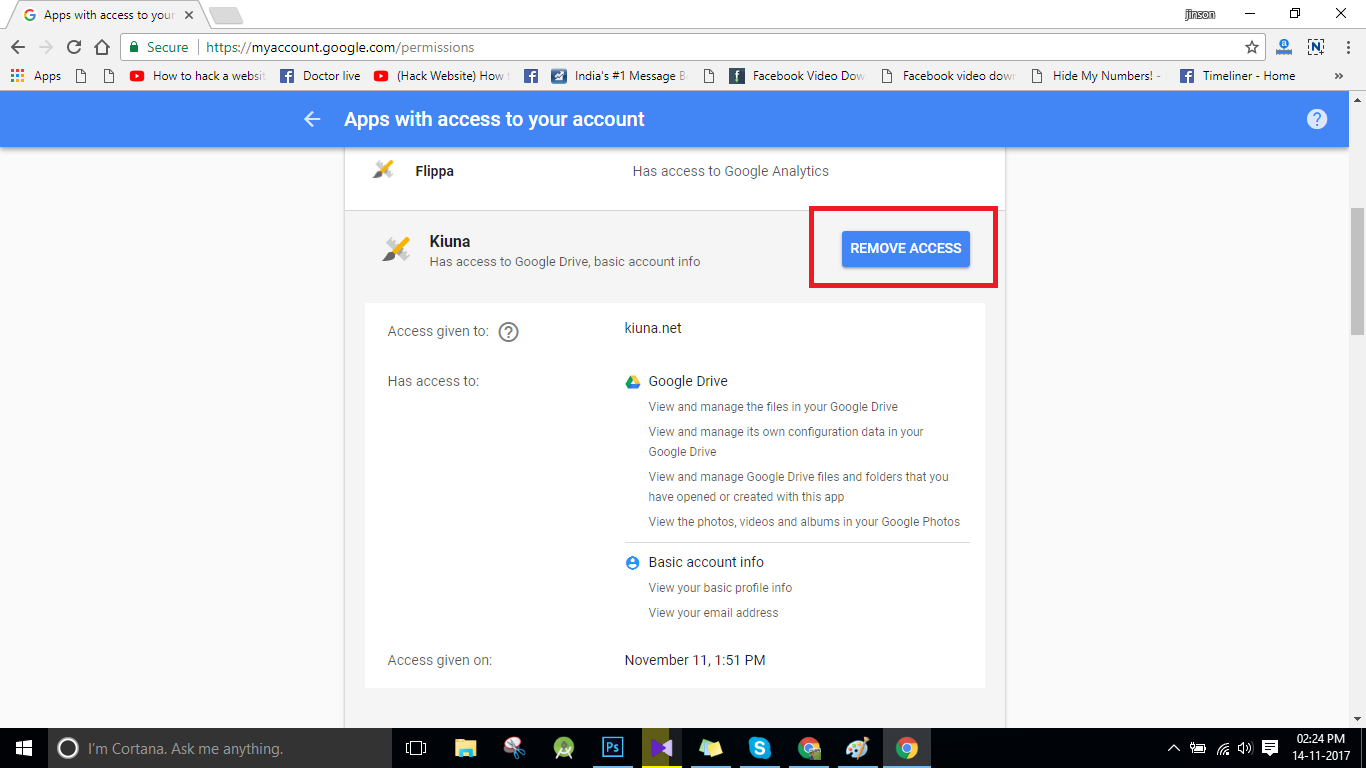Close the Apps with access tab
This screenshot has height=768, width=1366.
point(189,15)
